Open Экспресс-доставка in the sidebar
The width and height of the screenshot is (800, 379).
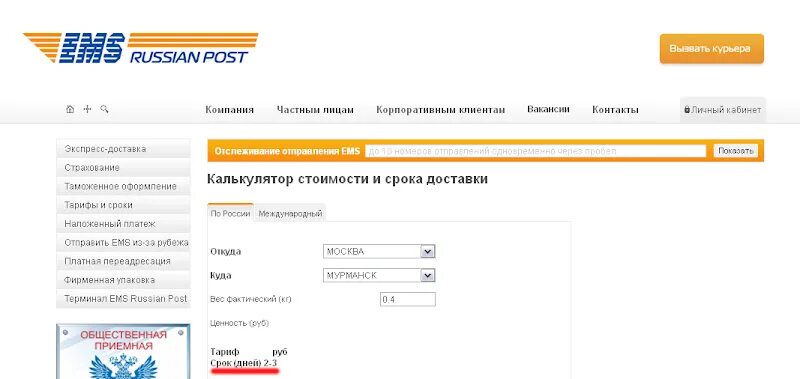tap(123, 149)
